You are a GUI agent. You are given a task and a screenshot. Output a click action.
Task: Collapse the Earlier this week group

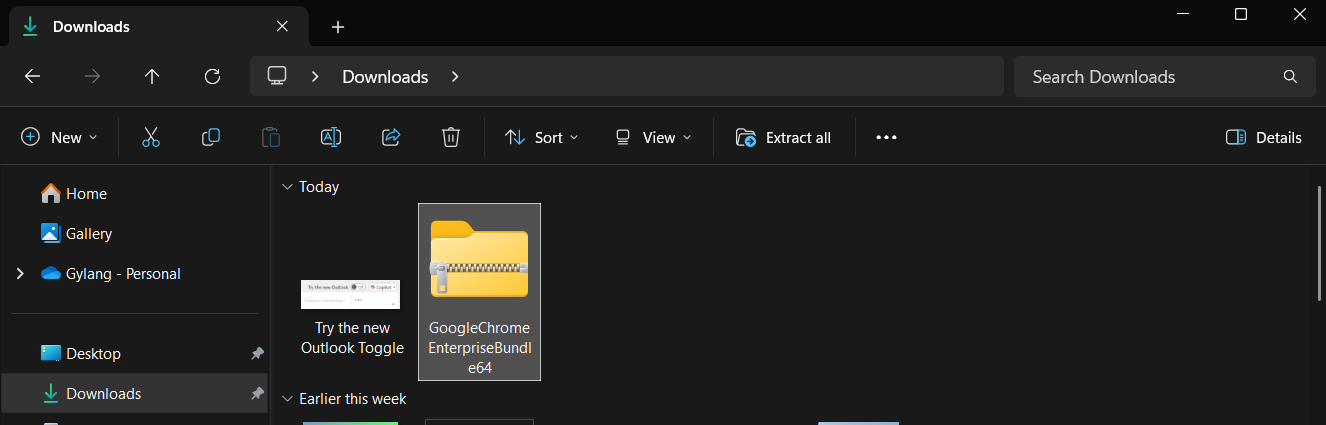pos(288,399)
